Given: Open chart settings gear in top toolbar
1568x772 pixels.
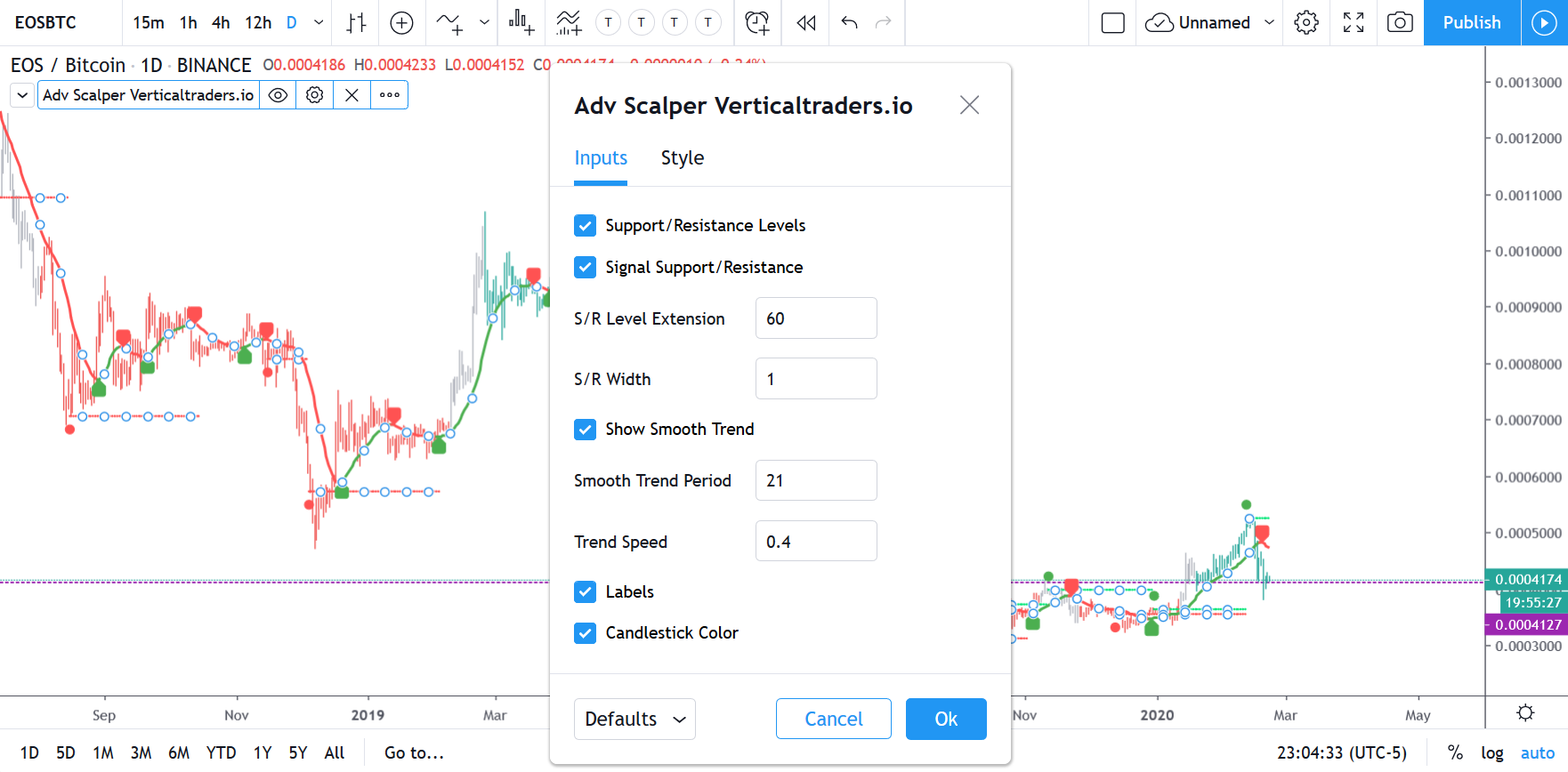Looking at the screenshot, I should click(1306, 23).
